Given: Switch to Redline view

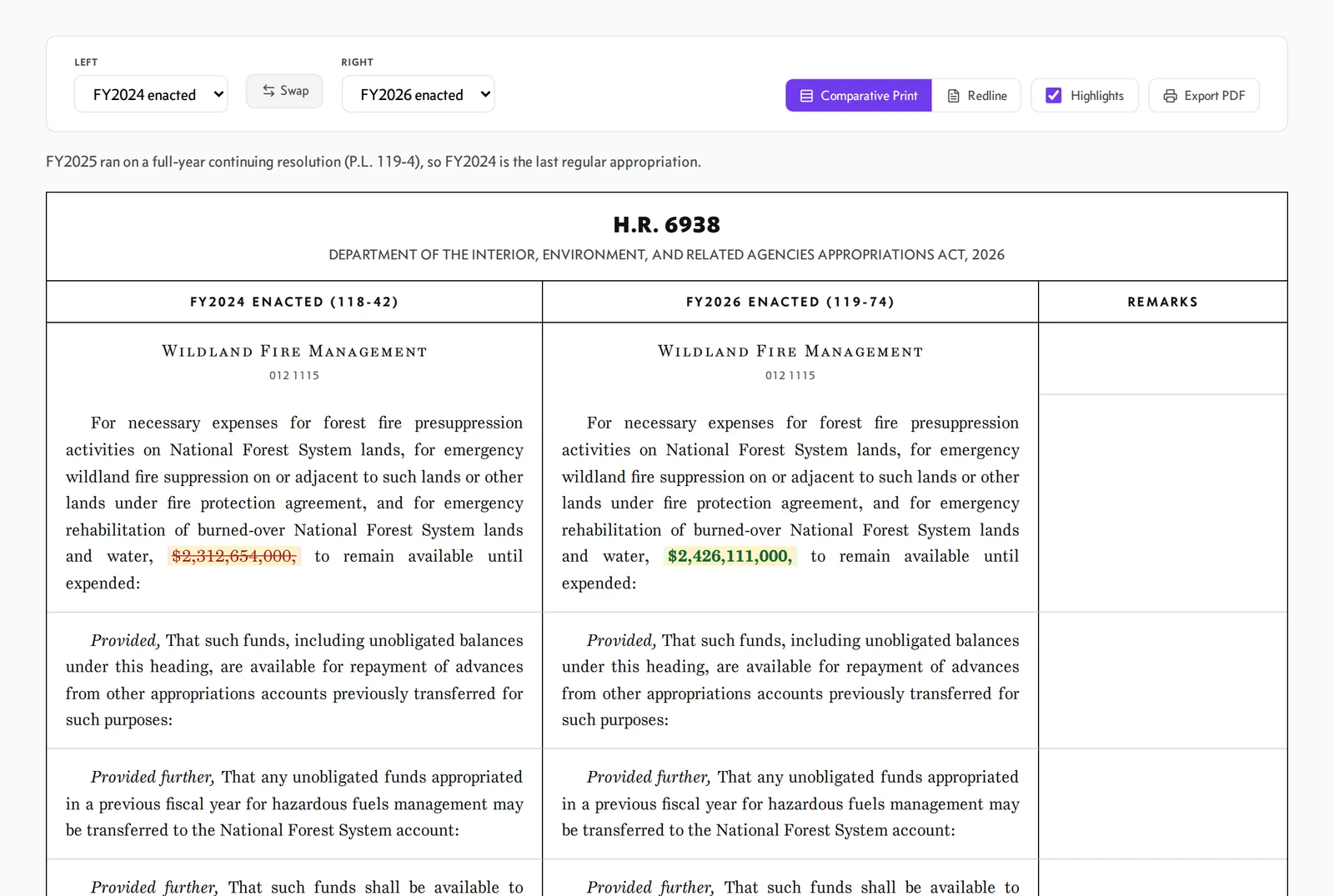Looking at the screenshot, I should coord(976,96).
